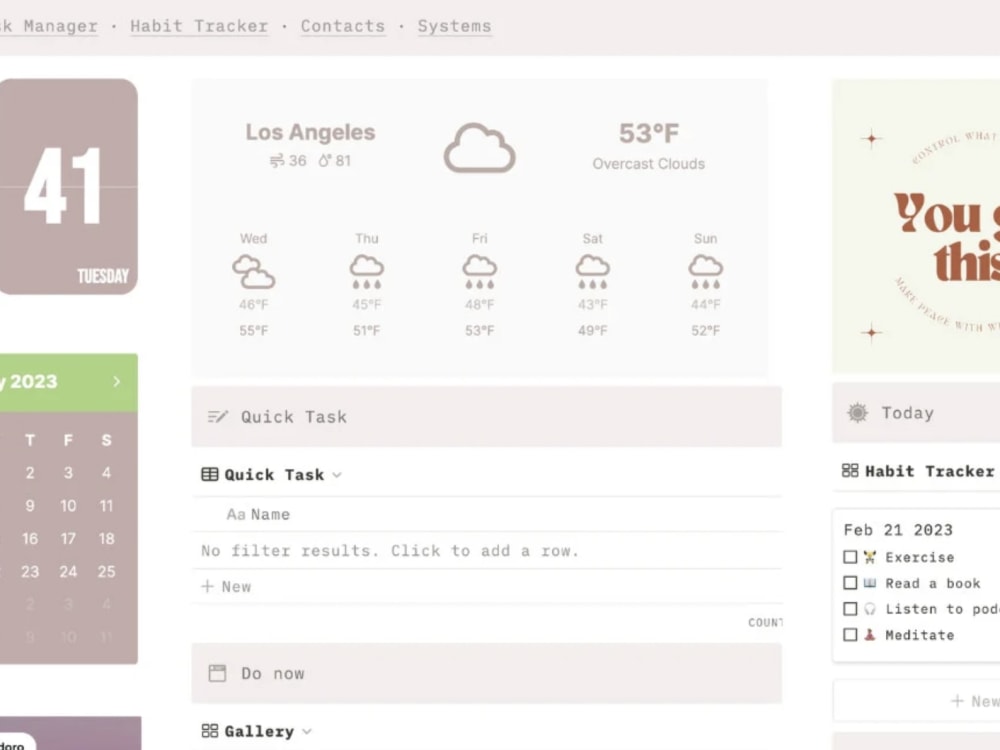Click the meditating person emoji beside Meditate
1000x750 pixels.
tap(871, 634)
